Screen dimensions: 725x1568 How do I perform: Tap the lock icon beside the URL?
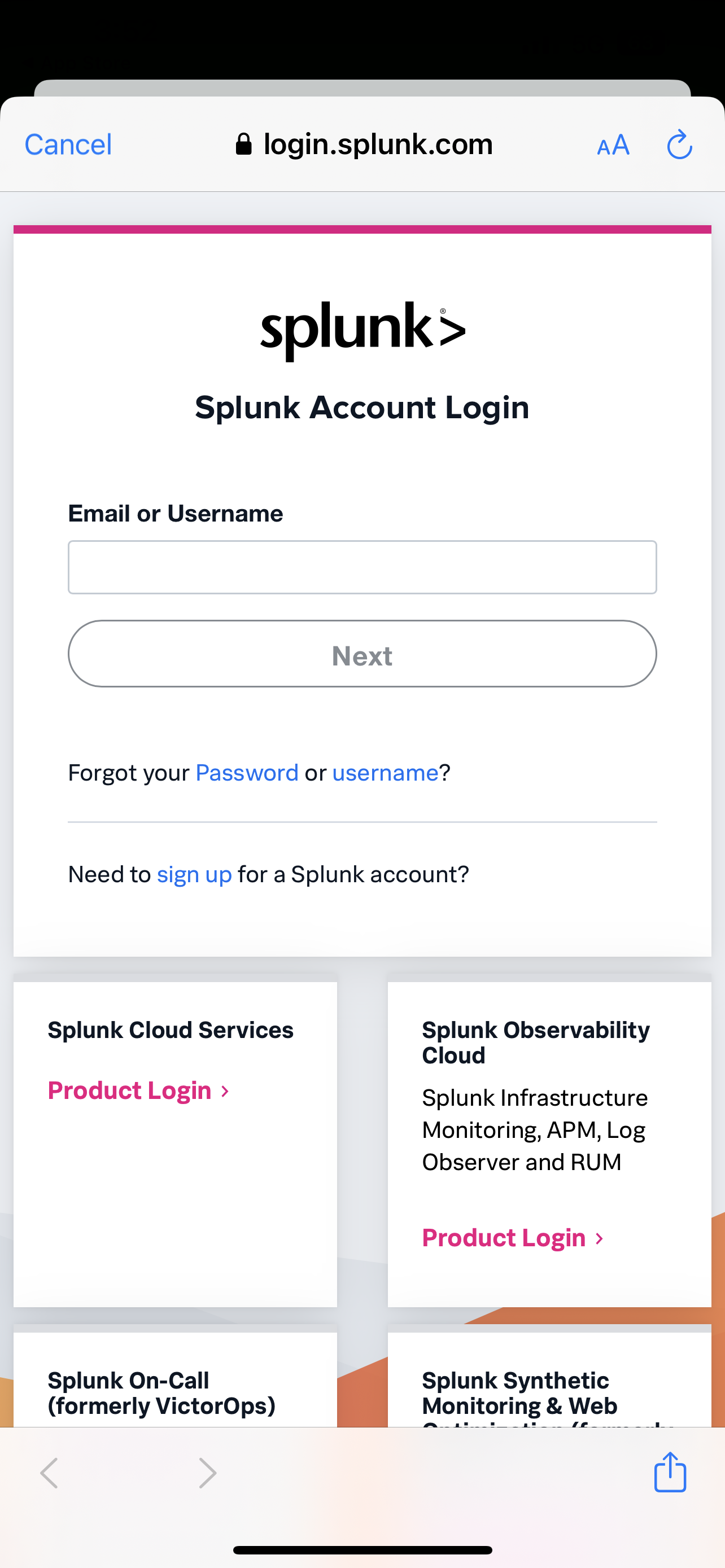click(x=243, y=144)
